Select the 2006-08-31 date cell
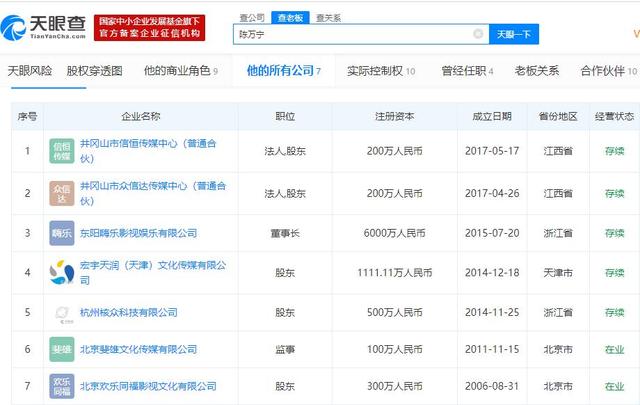 (x=492, y=386)
